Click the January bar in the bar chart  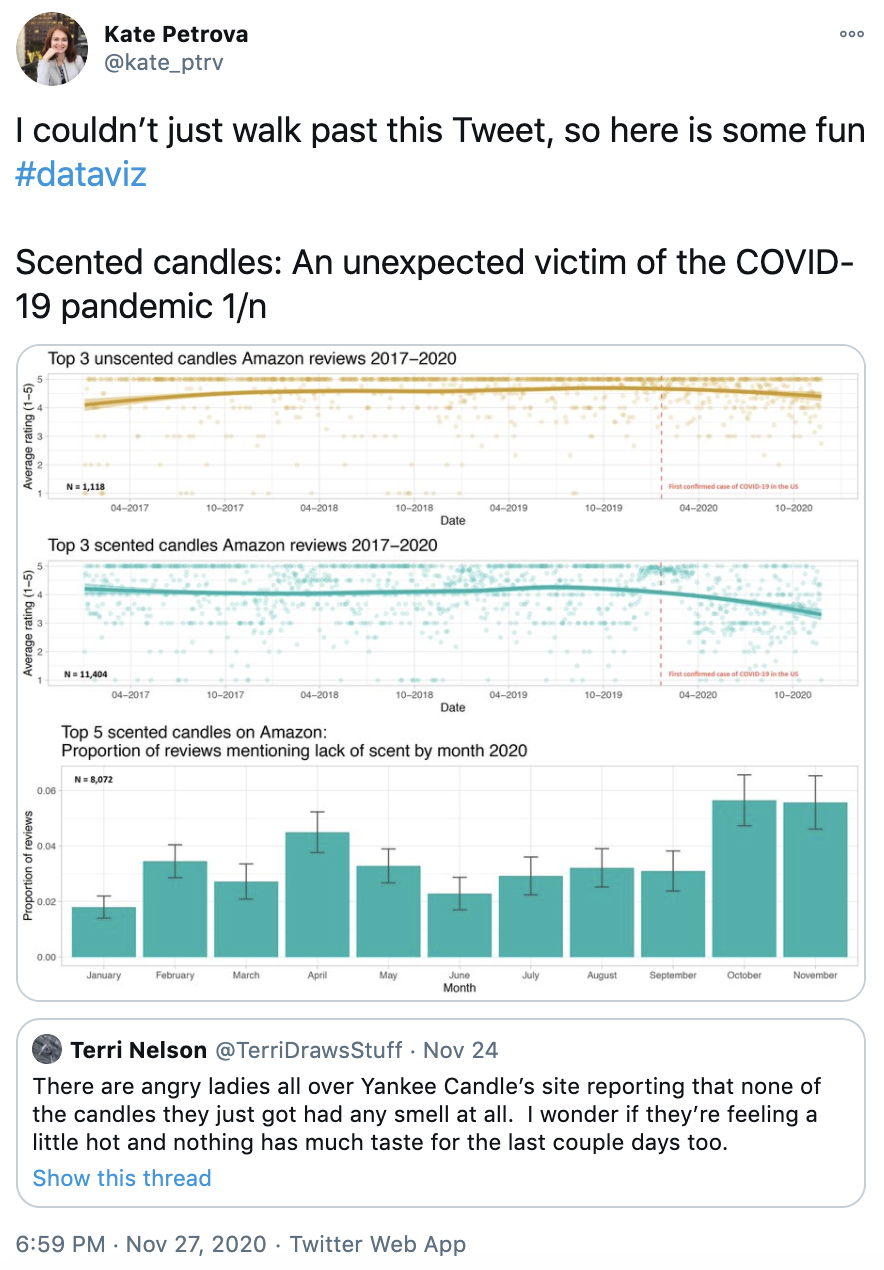(104, 931)
